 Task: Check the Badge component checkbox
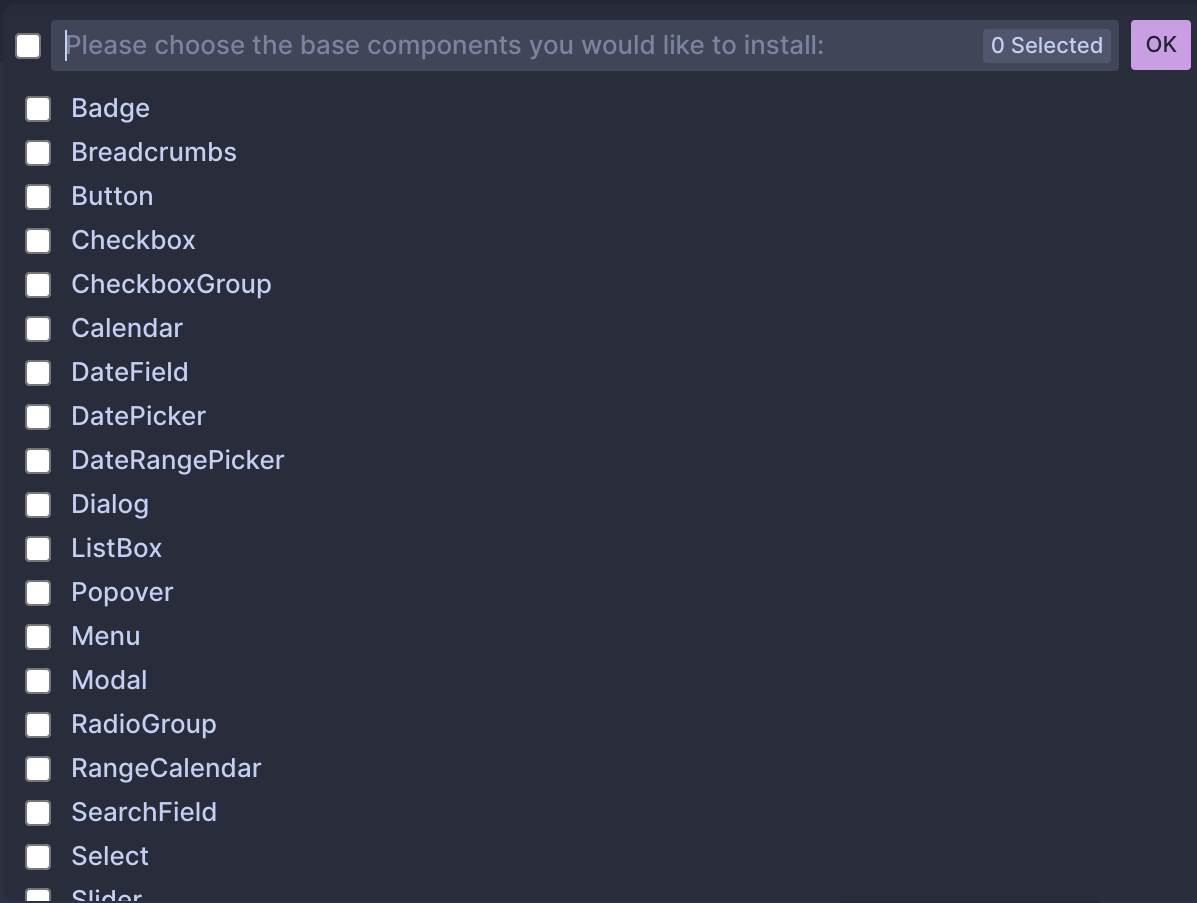38,109
